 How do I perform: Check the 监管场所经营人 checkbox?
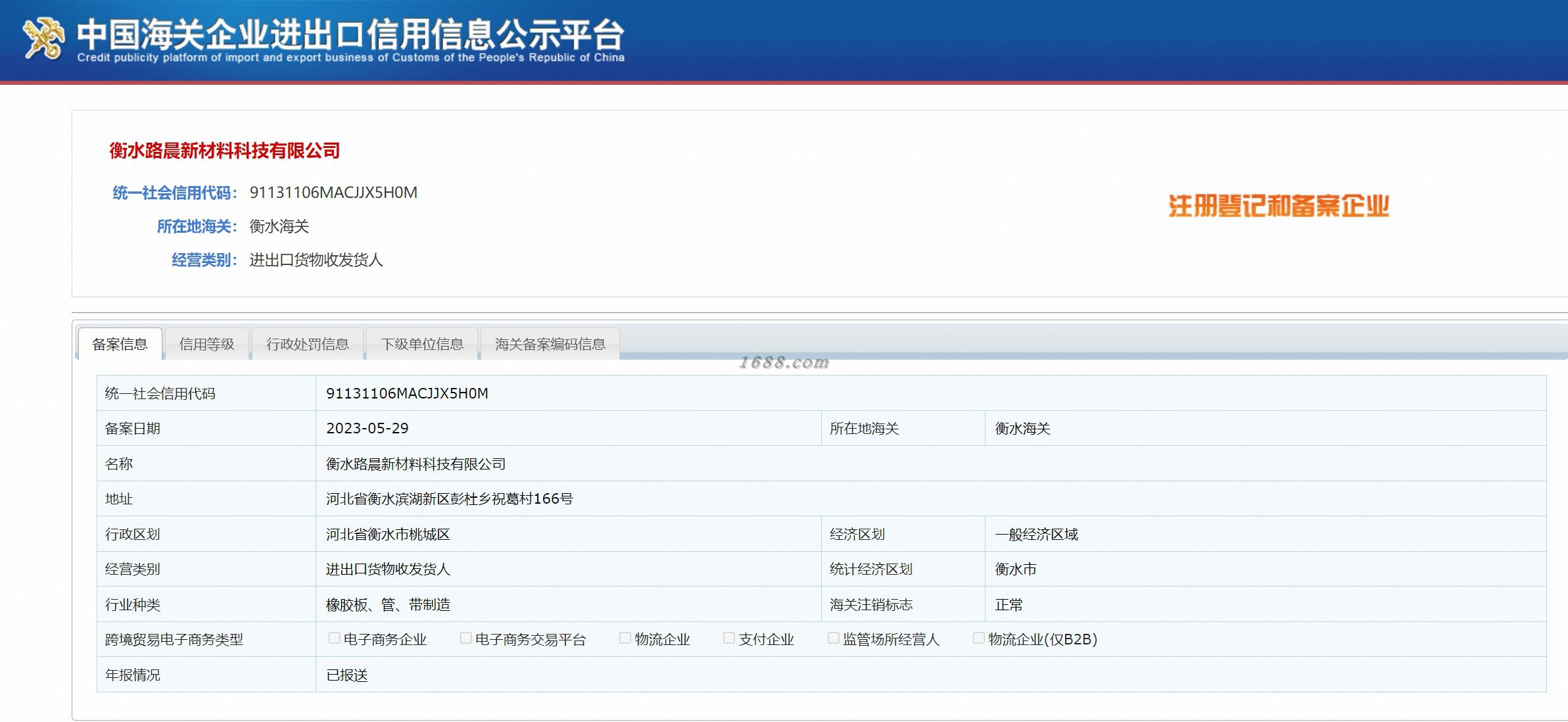coord(833,638)
